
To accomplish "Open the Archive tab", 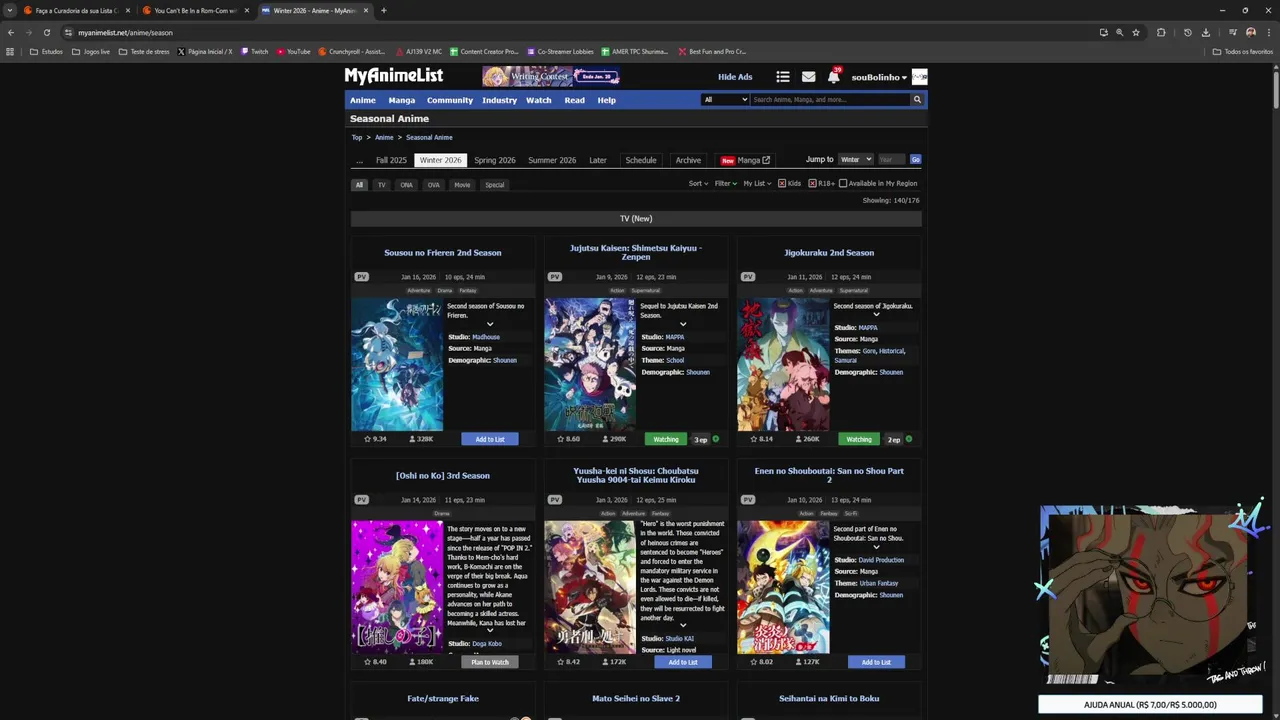I will (688, 160).
